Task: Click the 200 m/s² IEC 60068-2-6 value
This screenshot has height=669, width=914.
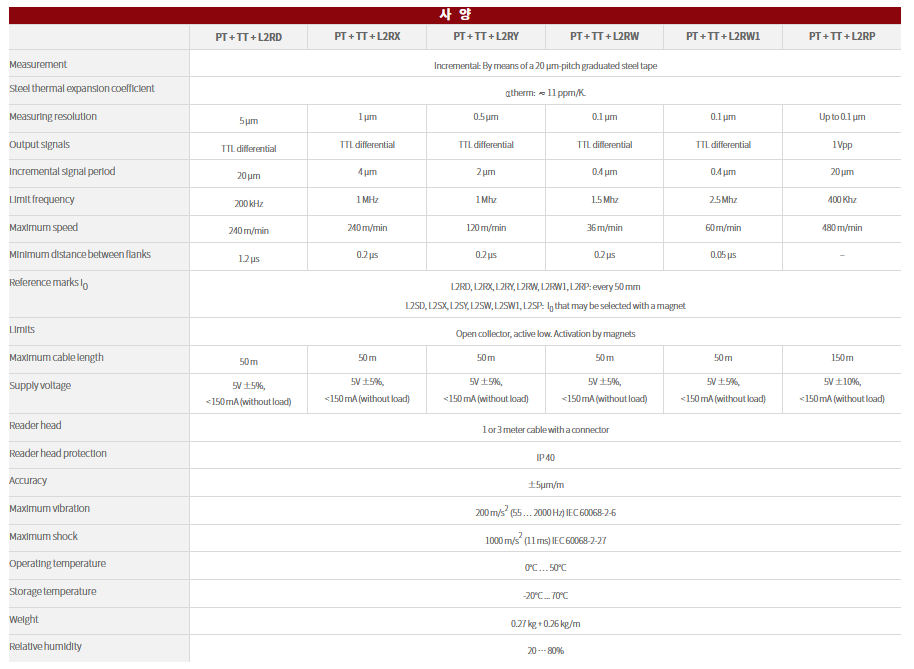Action: point(545,512)
